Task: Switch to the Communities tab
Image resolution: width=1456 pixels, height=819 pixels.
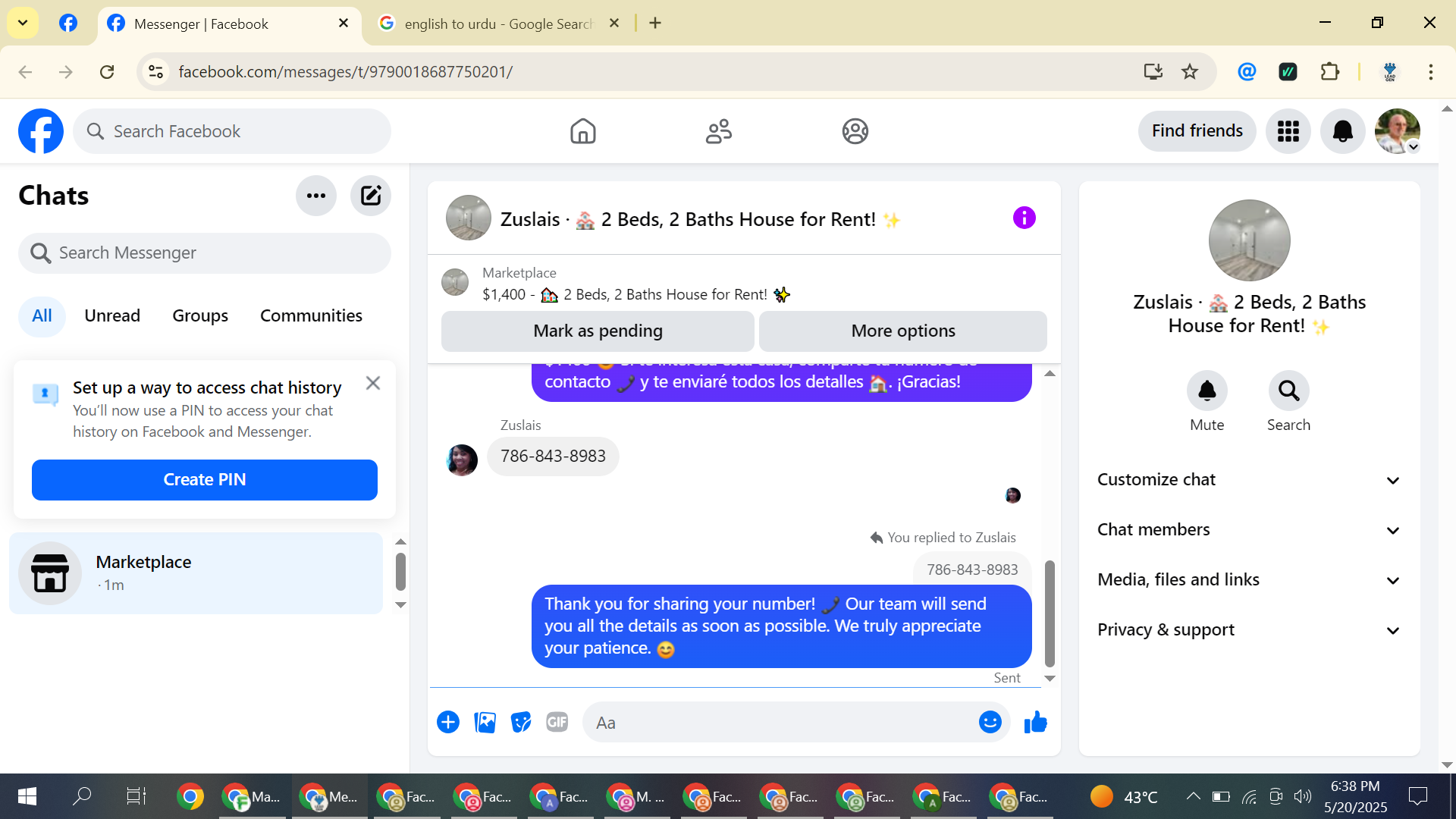Action: [311, 315]
